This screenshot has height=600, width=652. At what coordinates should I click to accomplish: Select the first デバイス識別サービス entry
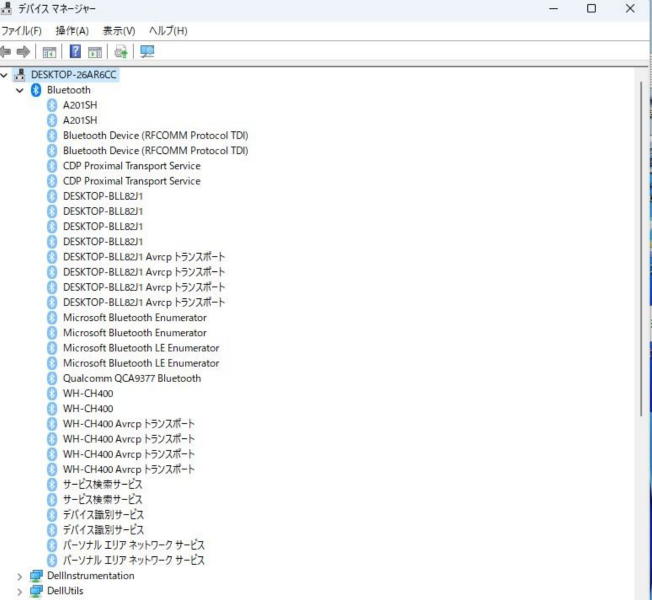point(103,515)
